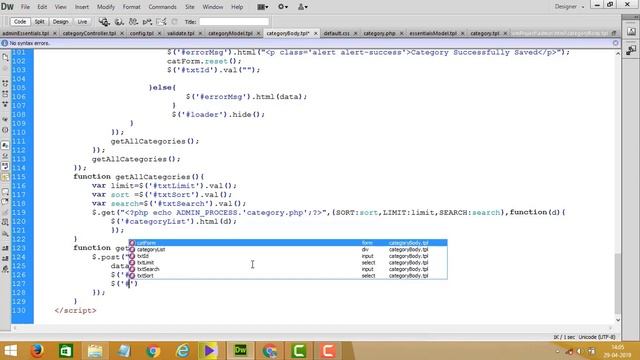Open the Insert menu
The width and height of the screenshot is (640, 360).
click(82, 7)
